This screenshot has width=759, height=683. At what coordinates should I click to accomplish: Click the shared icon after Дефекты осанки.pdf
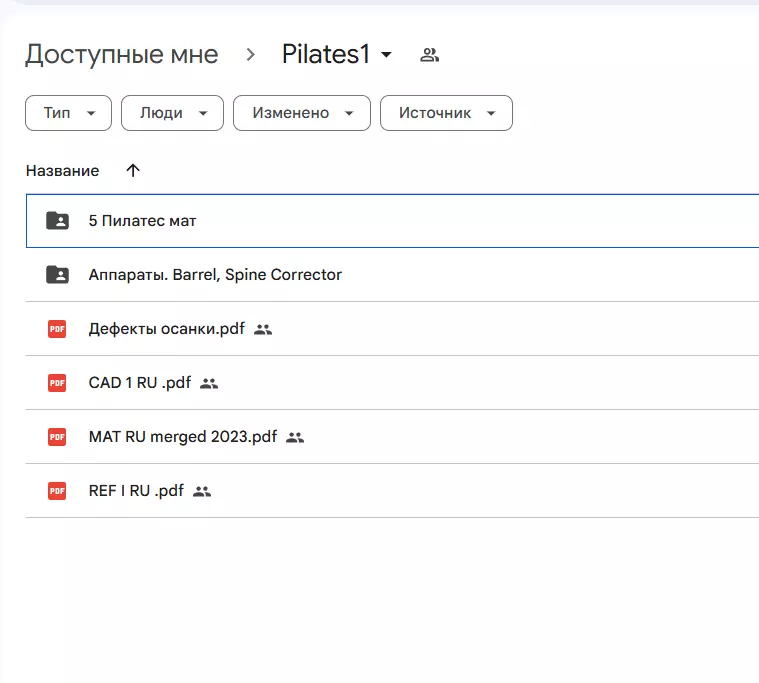(263, 329)
